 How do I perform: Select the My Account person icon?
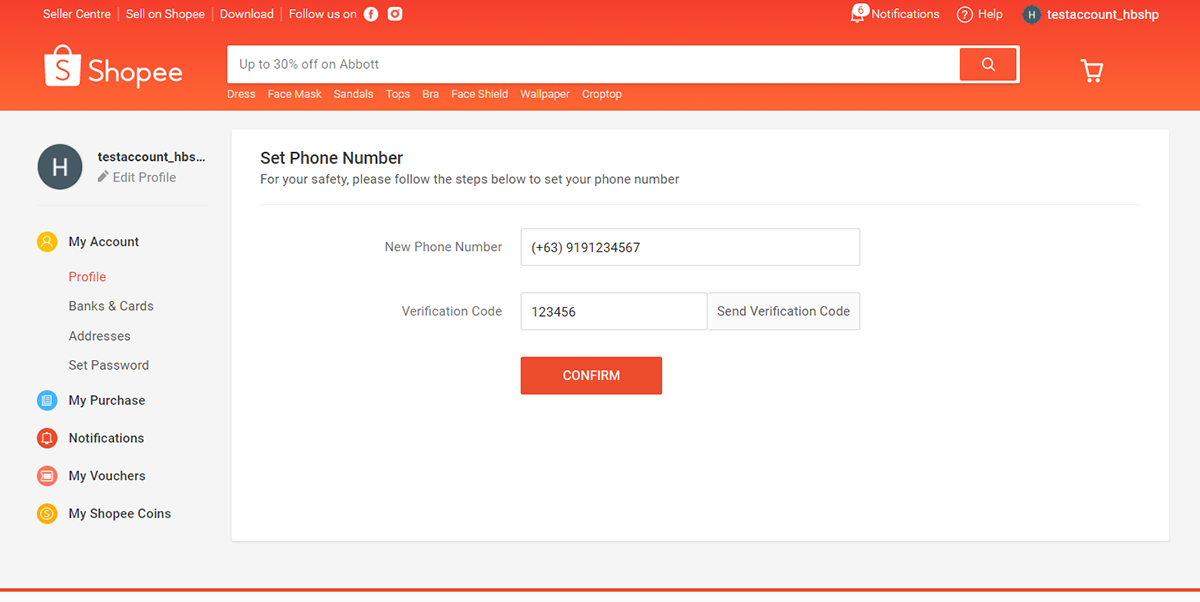coord(46,241)
